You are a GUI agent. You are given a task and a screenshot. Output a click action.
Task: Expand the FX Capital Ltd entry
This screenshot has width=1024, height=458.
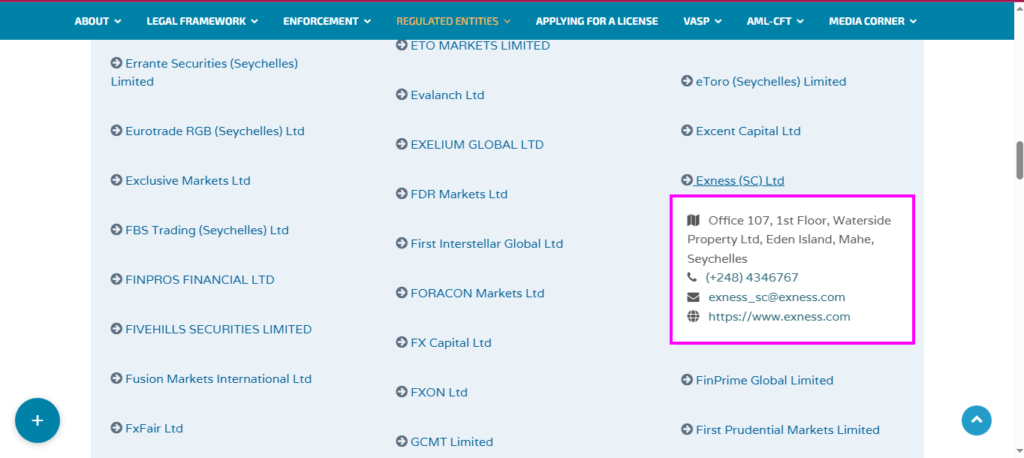[450, 343]
